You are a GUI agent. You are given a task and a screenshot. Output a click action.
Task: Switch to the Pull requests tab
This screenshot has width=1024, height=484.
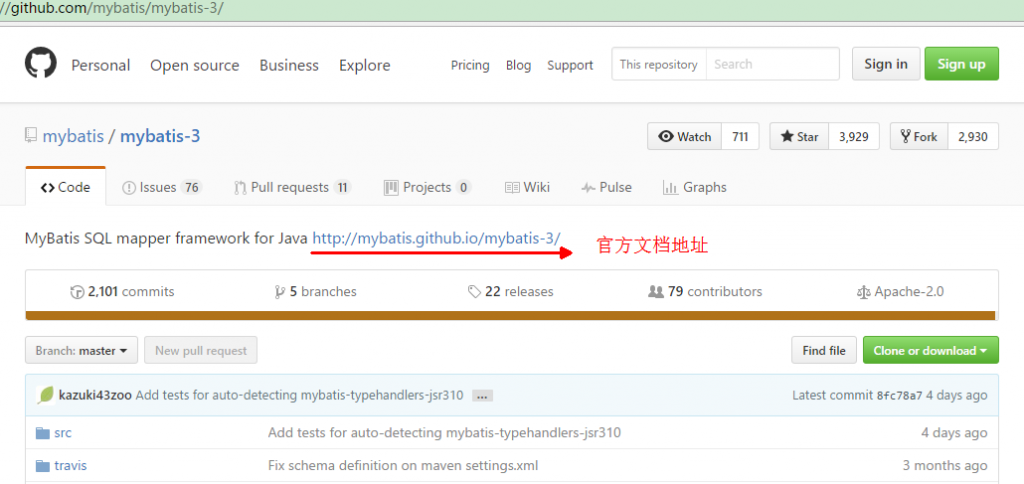[x=293, y=187]
